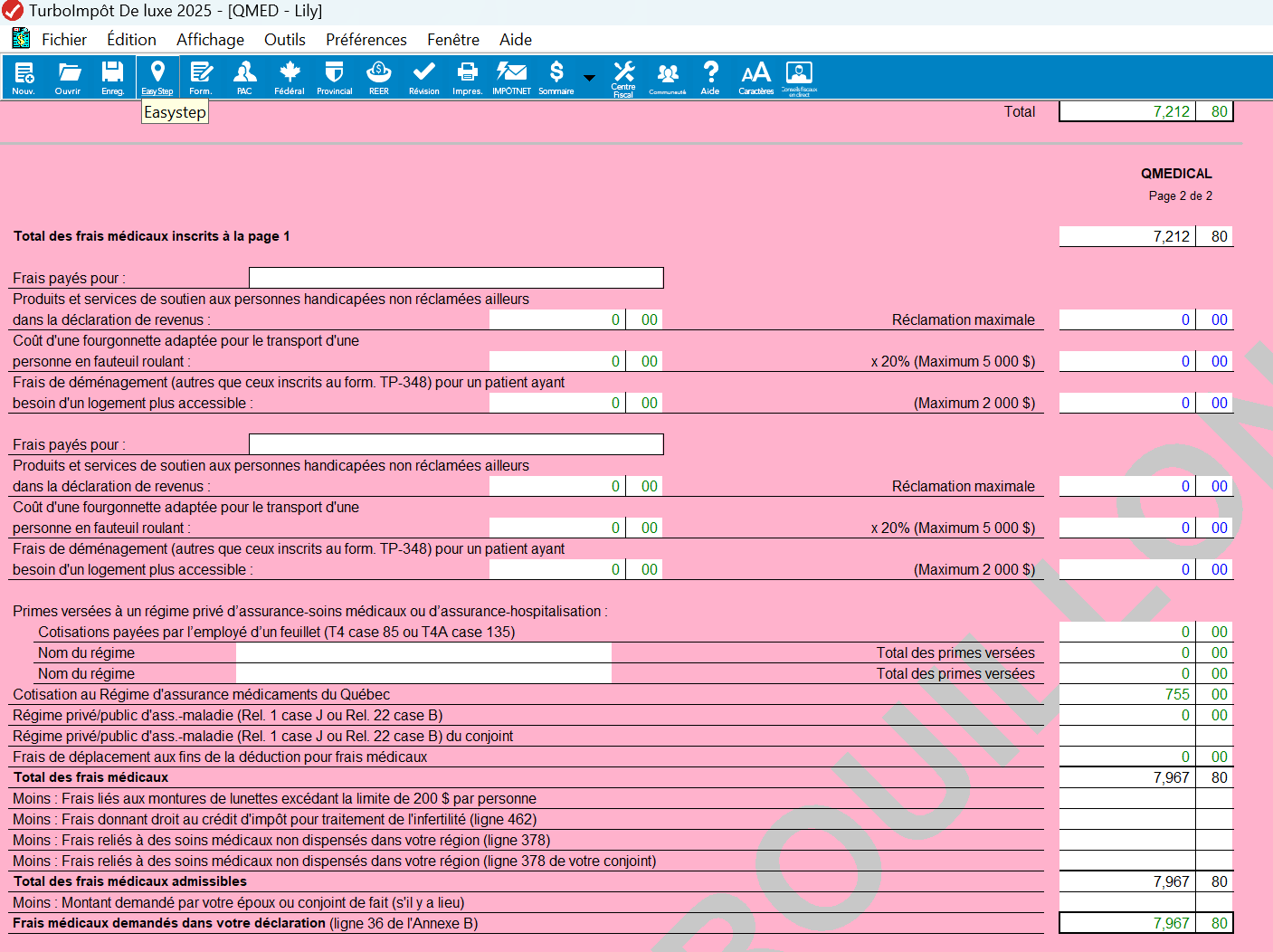Open the Fichier menu
Image resolution: width=1273 pixels, height=952 pixels.
click(x=64, y=40)
